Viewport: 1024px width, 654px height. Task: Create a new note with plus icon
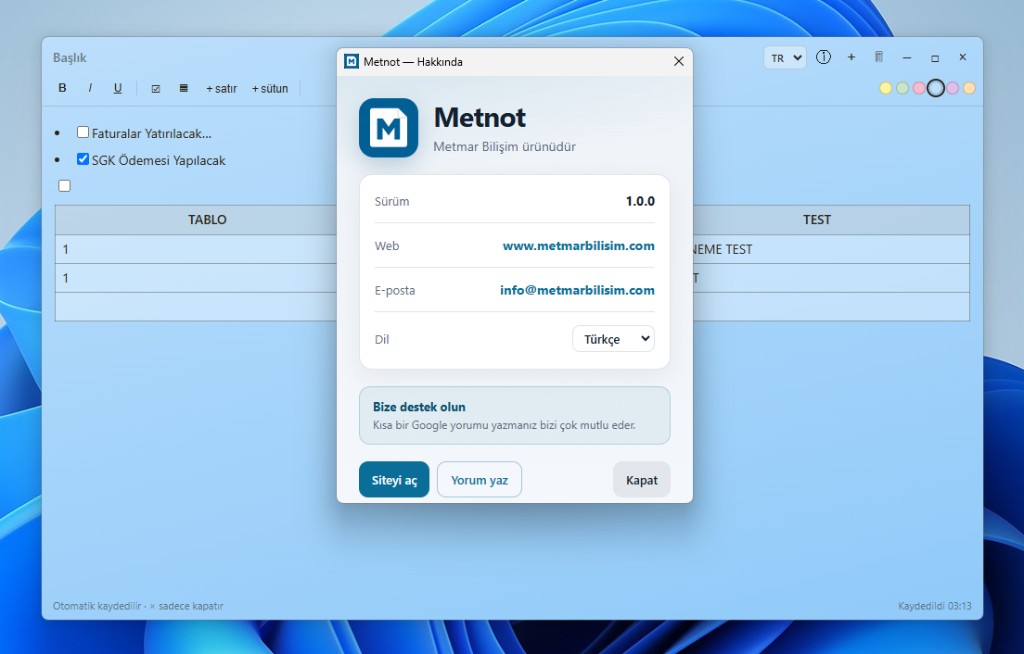point(851,57)
